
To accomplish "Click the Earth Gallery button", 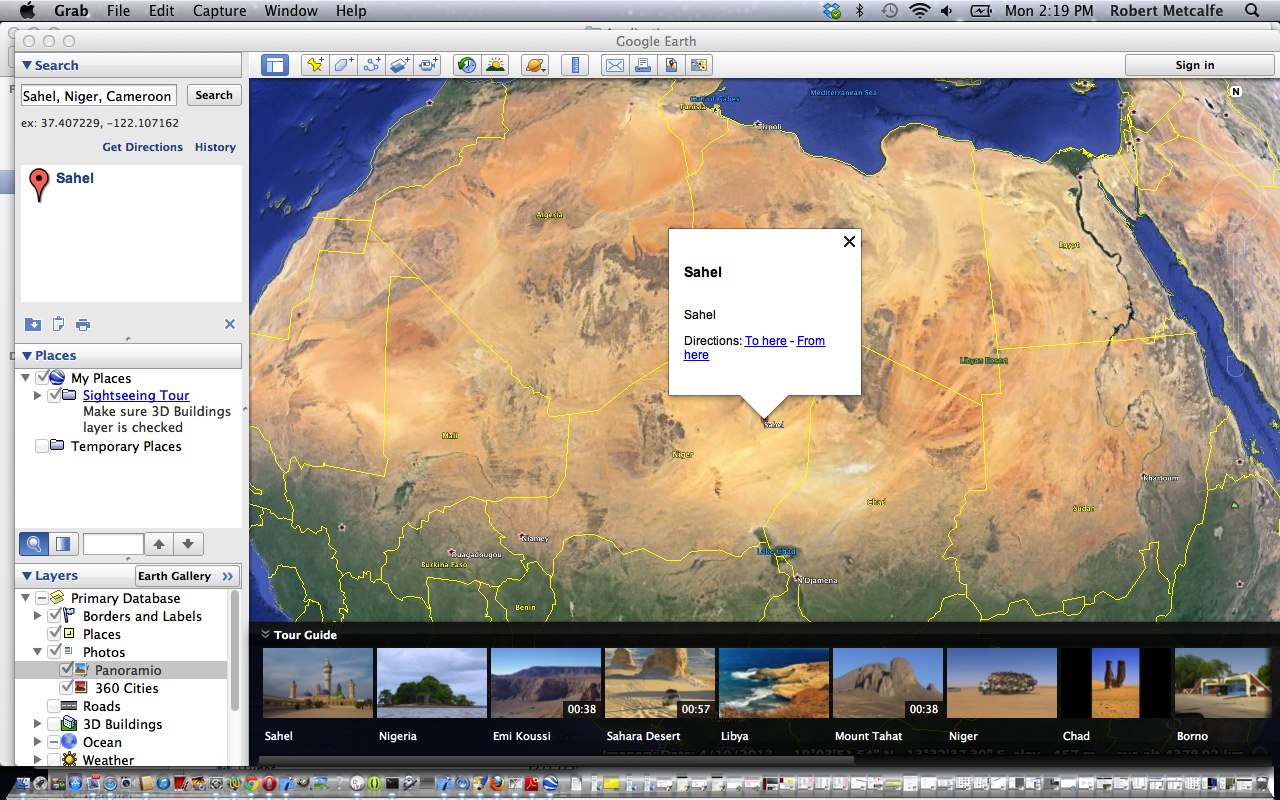I will tap(186, 576).
